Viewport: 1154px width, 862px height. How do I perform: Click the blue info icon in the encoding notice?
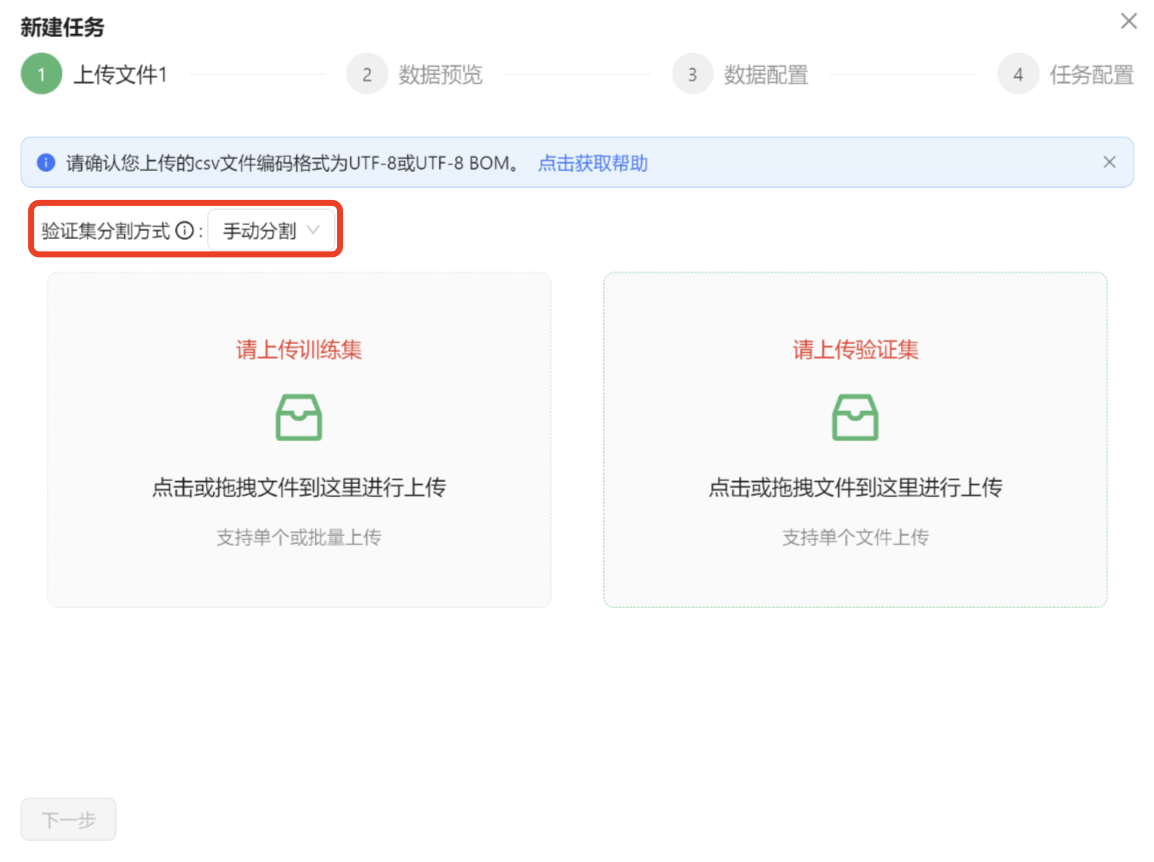tap(46, 163)
